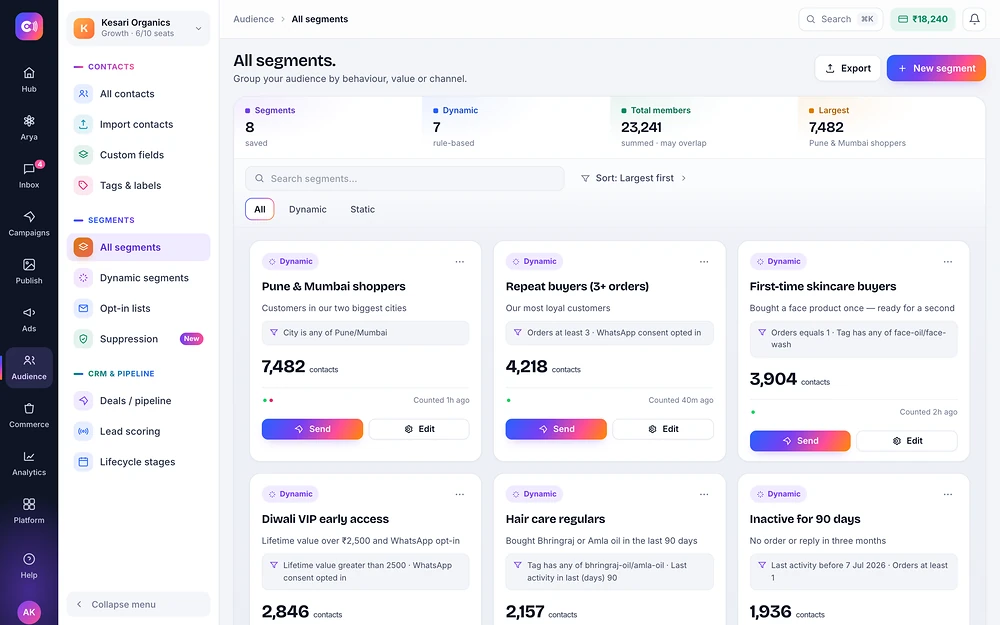1000x625 pixels.
Task: Expand the Kesari Organics workspace switcher
Action: [x=138, y=28]
